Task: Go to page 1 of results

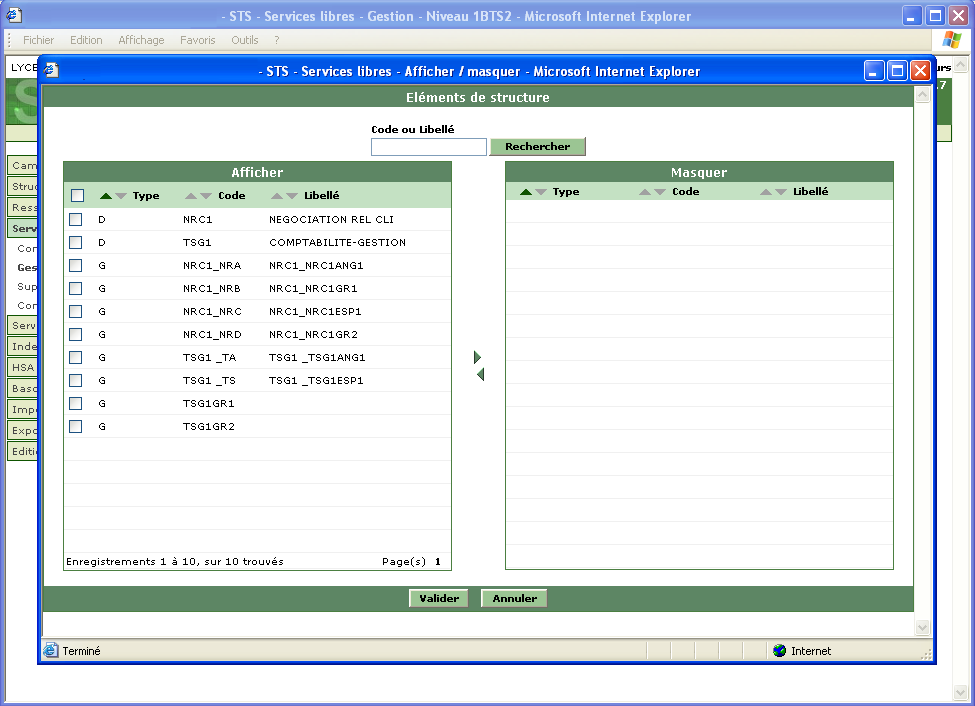Action: pyautogui.click(x=438, y=561)
